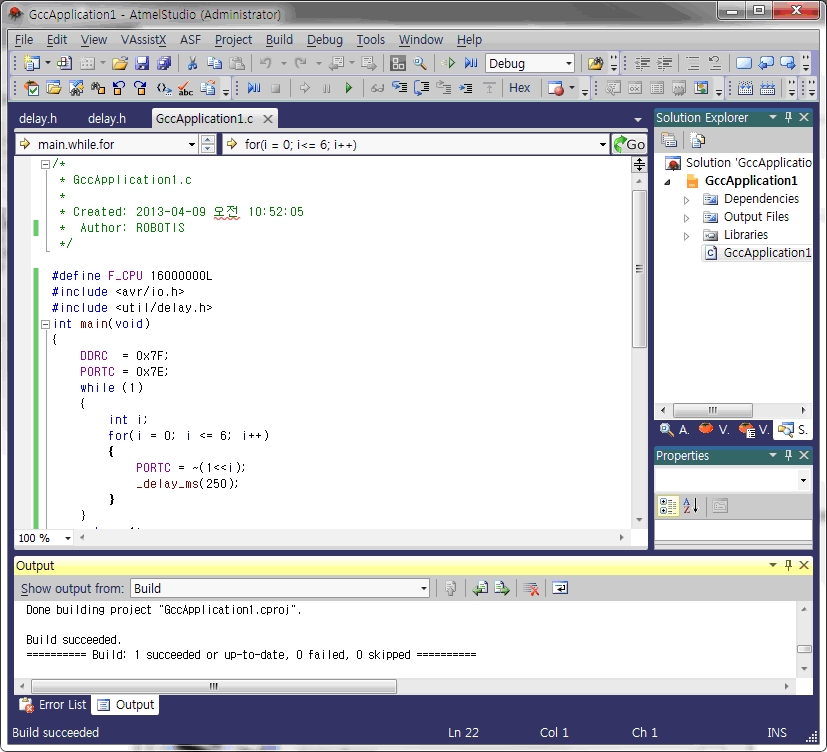Click the Go button in navigation bar
This screenshot has height=752, width=827.
coord(629,145)
